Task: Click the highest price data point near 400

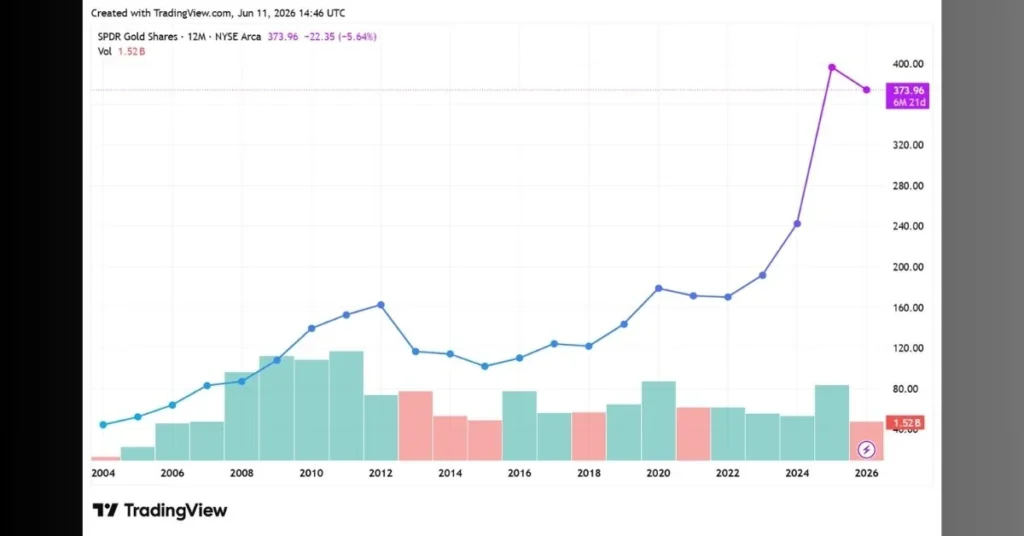Action: tap(832, 67)
